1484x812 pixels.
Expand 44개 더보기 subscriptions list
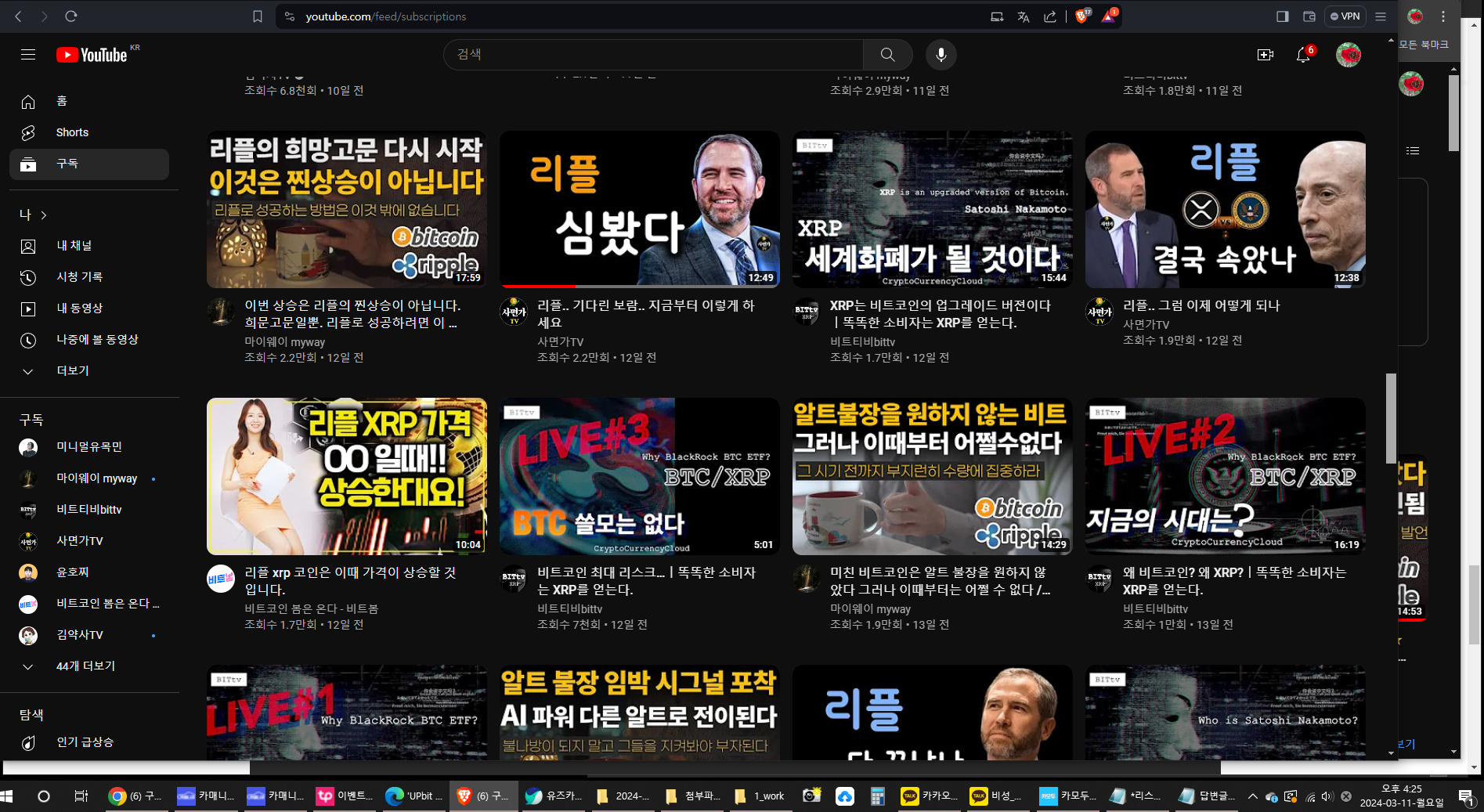pos(89,666)
